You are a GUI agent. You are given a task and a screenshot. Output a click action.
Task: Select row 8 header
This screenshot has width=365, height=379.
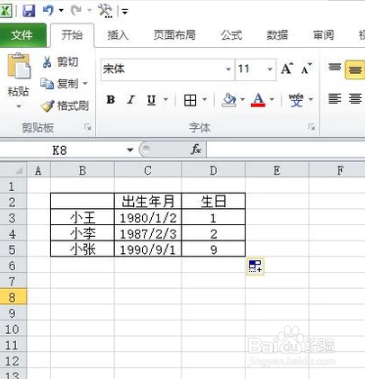click(13, 297)
